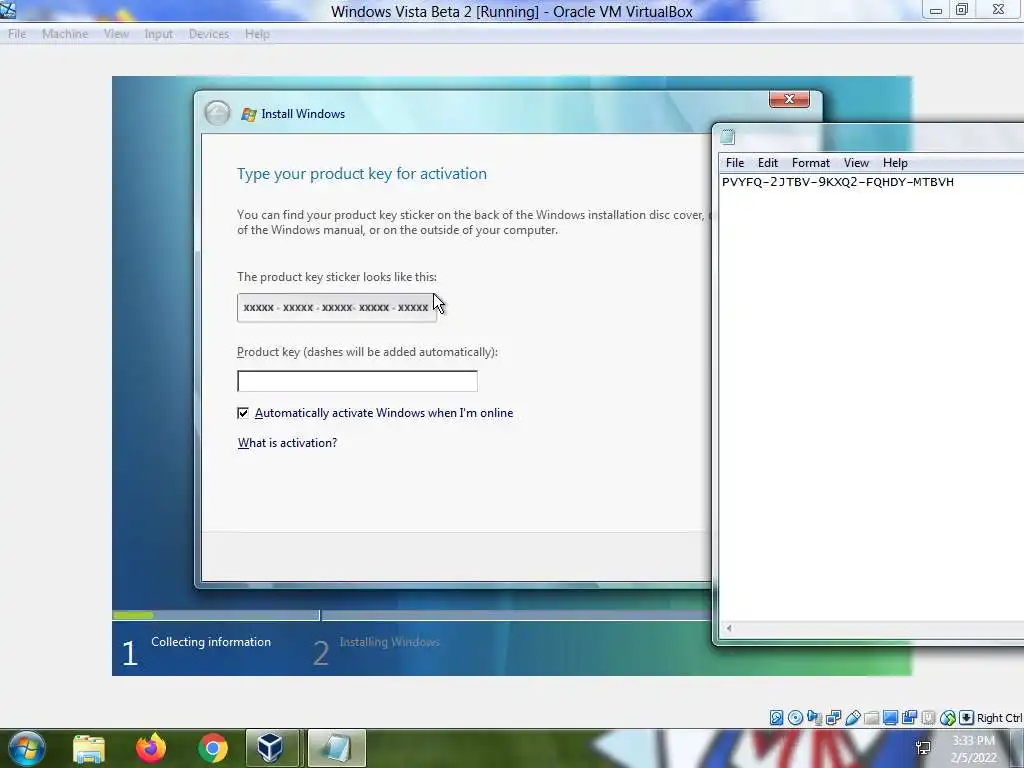Switch to VirtualBox via its taskbar icon

coord(270,748)
